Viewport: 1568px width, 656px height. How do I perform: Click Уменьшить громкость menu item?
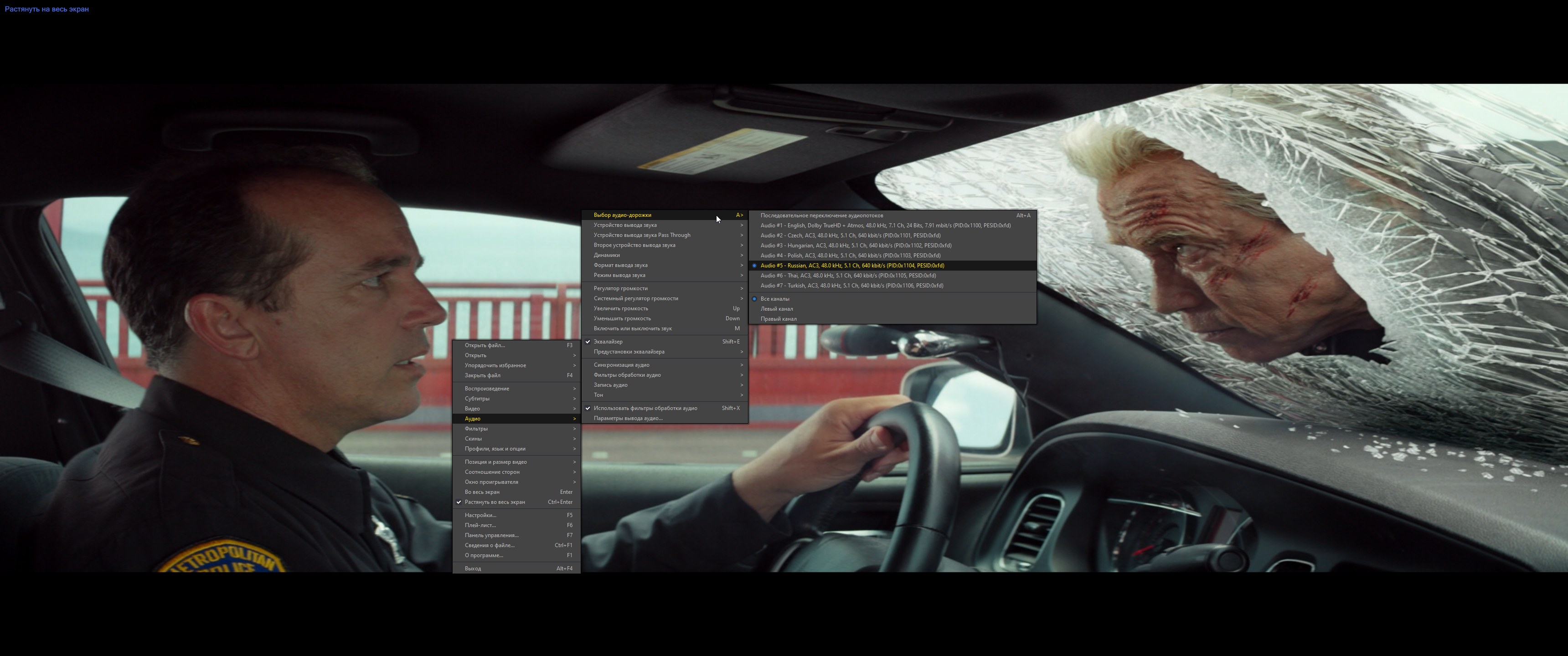(x=665, y=318)
